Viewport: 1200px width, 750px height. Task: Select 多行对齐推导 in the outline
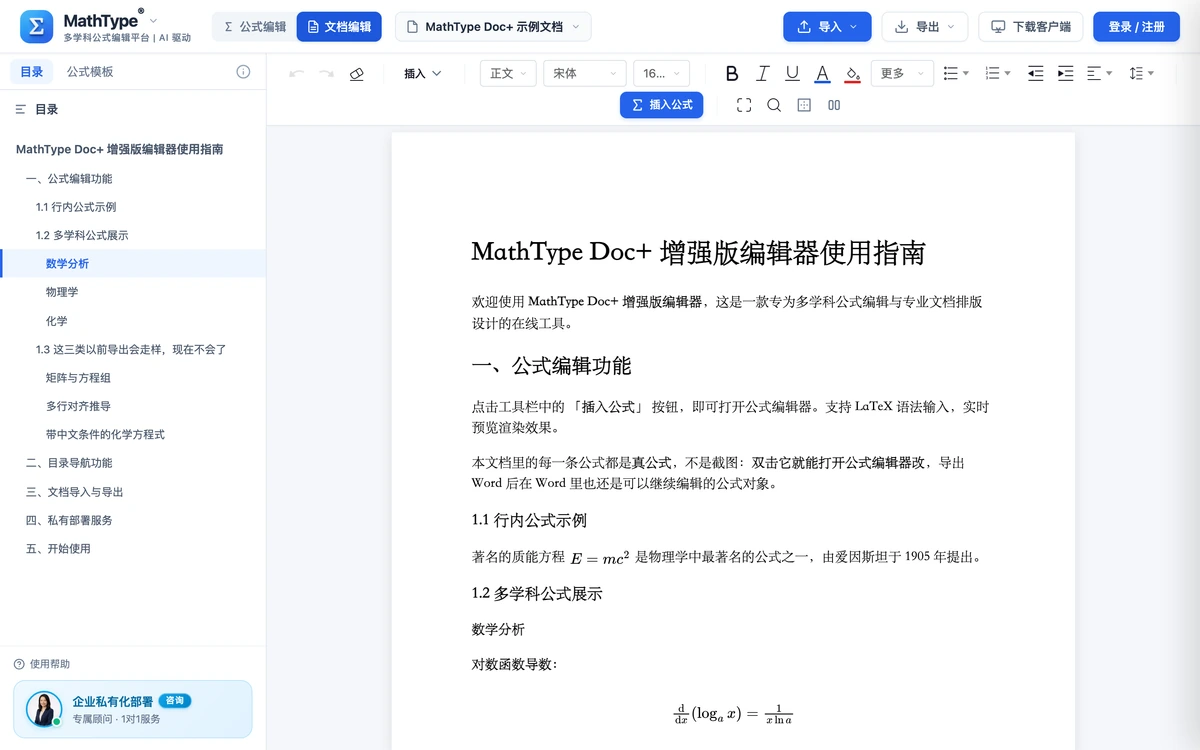pos(78,406)
